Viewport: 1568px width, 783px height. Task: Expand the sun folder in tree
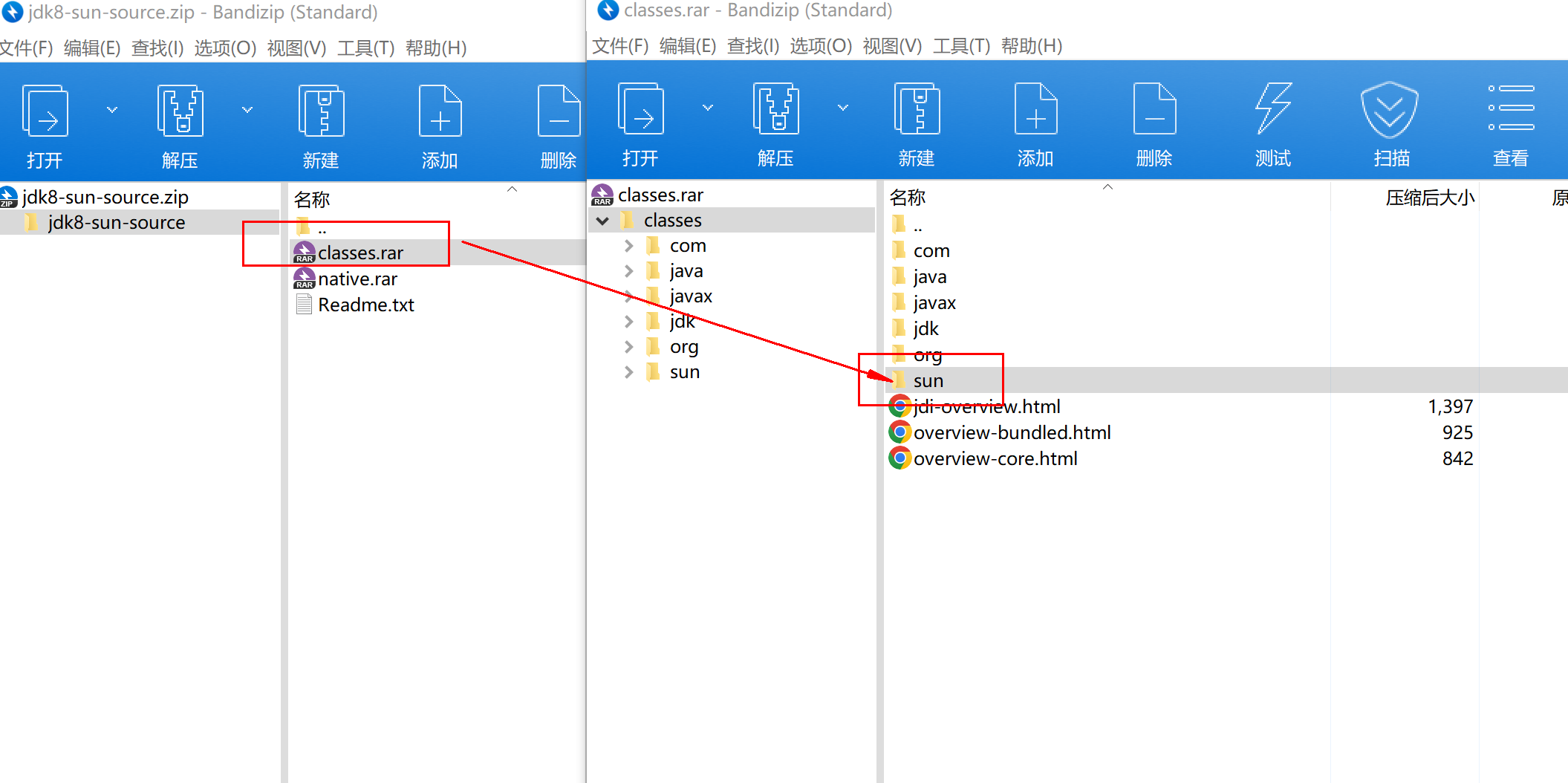coord(629,372)
